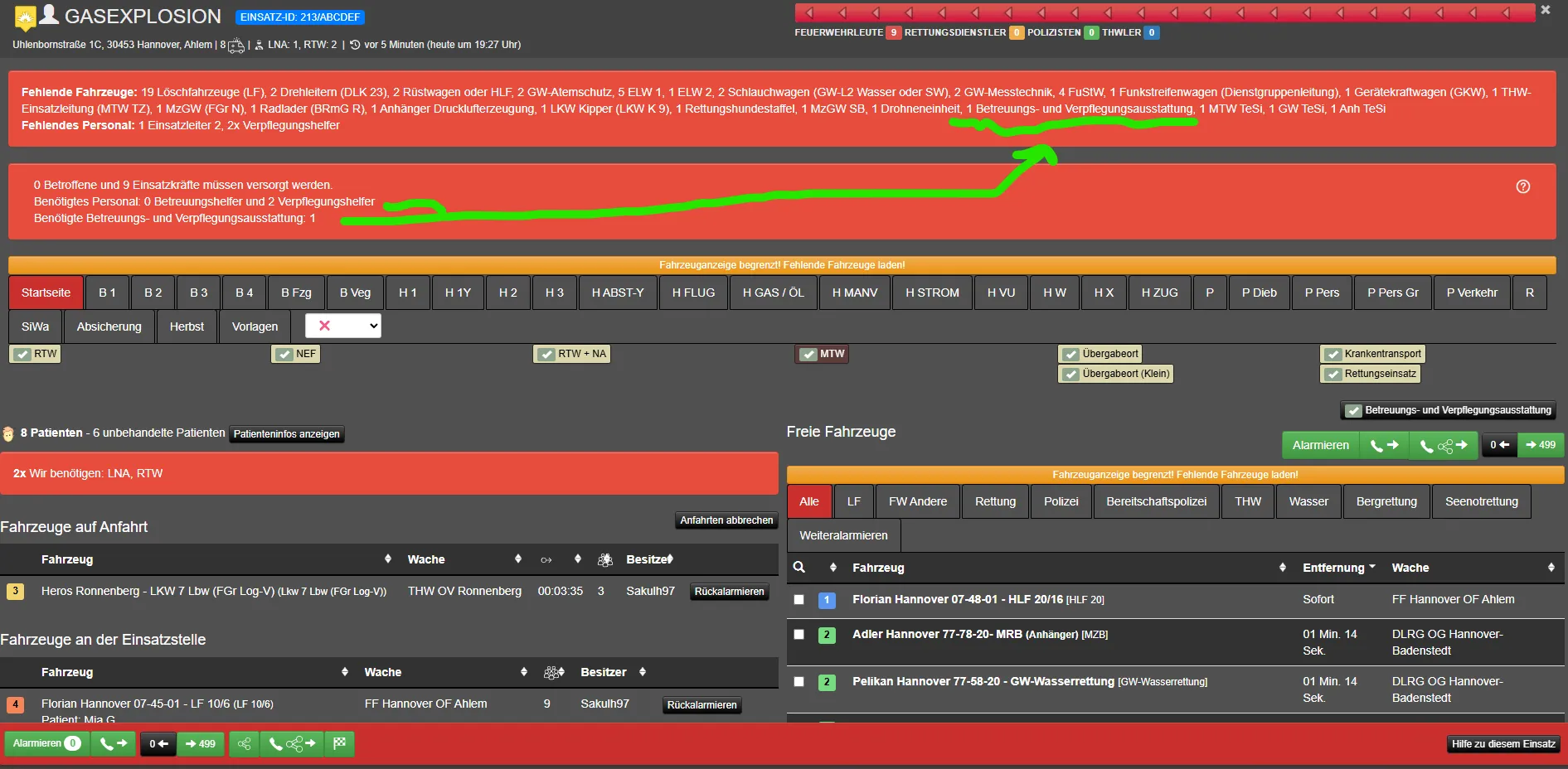Open the Rettung vehicle filter tab
The image size is (1568, 769).
pos(995,501)
